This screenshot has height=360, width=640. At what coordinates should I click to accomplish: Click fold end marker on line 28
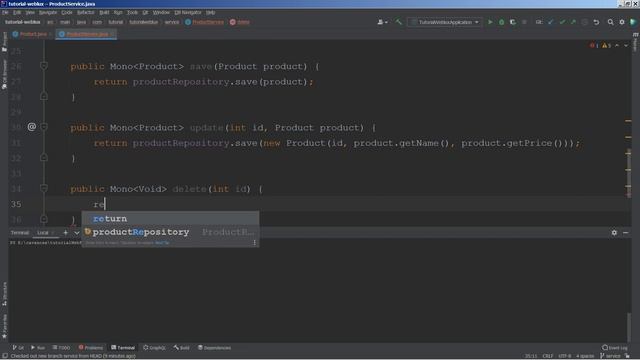44,96
